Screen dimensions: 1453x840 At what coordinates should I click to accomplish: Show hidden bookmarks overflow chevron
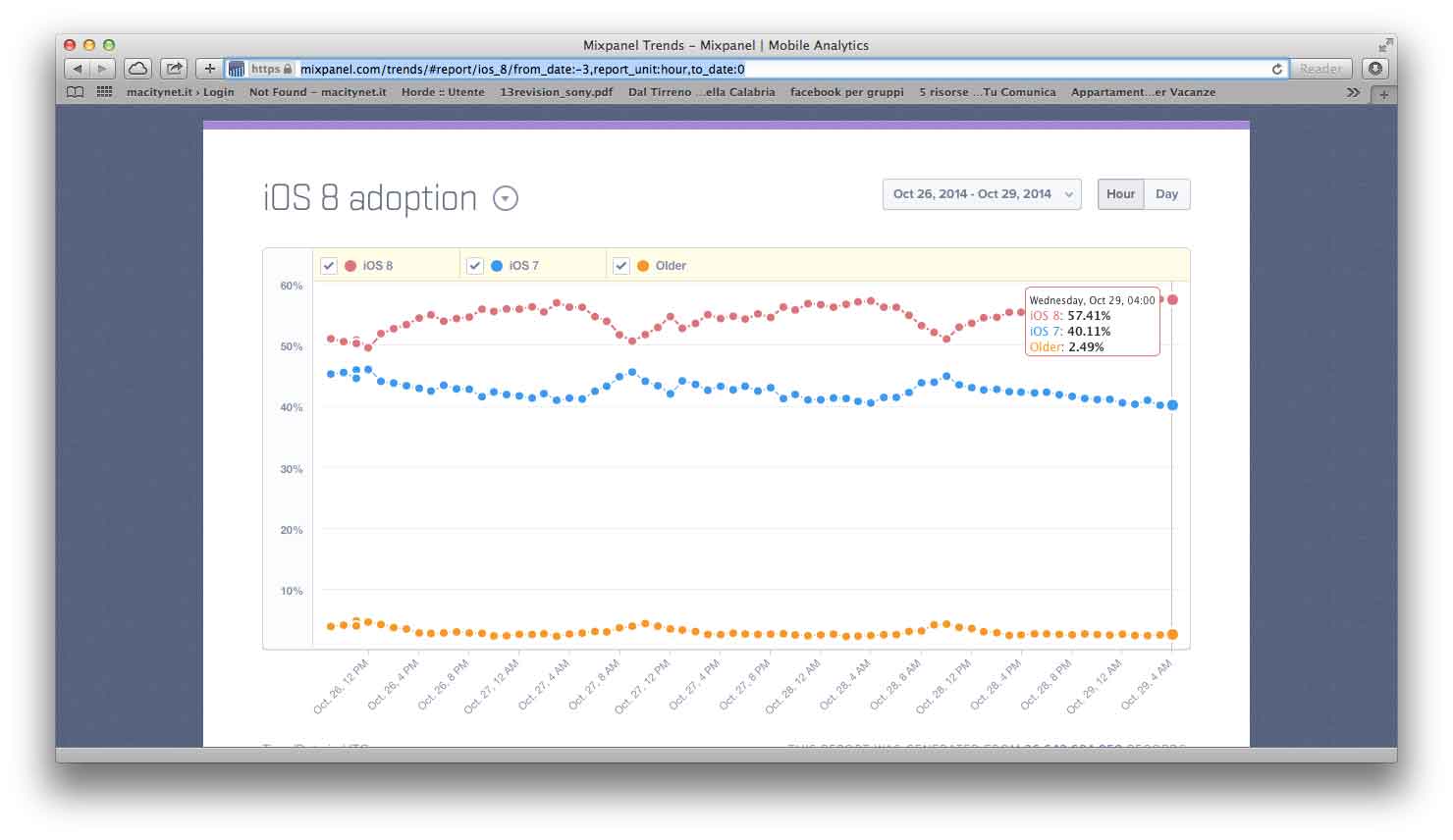[1353, 92]
